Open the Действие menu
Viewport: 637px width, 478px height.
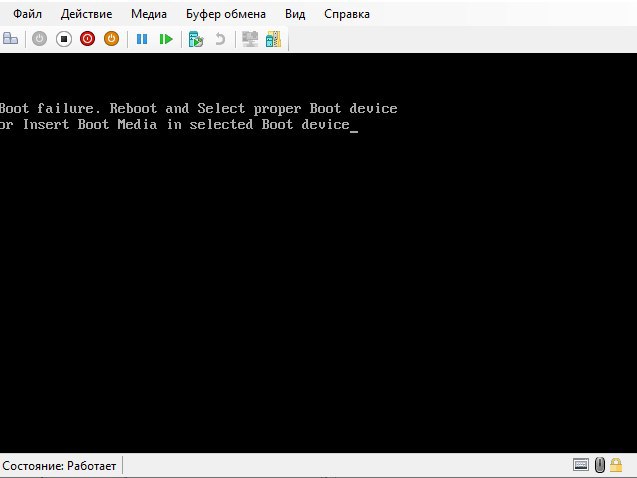coord(86,14)
